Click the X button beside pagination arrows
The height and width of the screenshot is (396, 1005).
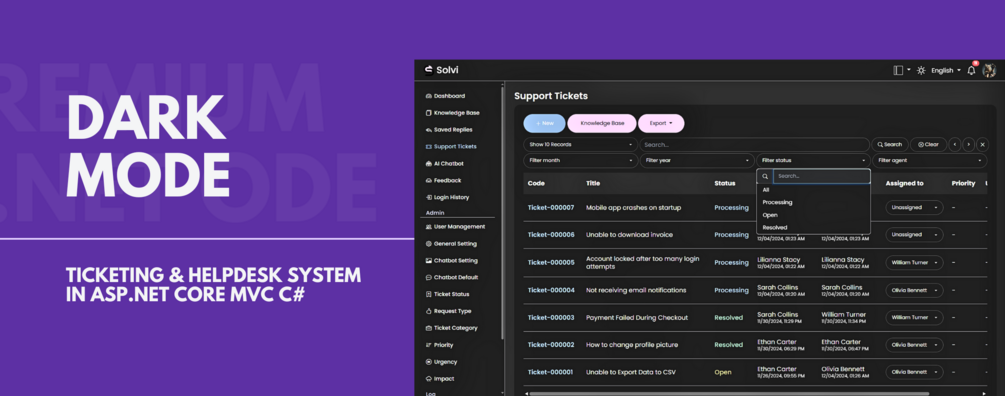click(x=982, y=145)
